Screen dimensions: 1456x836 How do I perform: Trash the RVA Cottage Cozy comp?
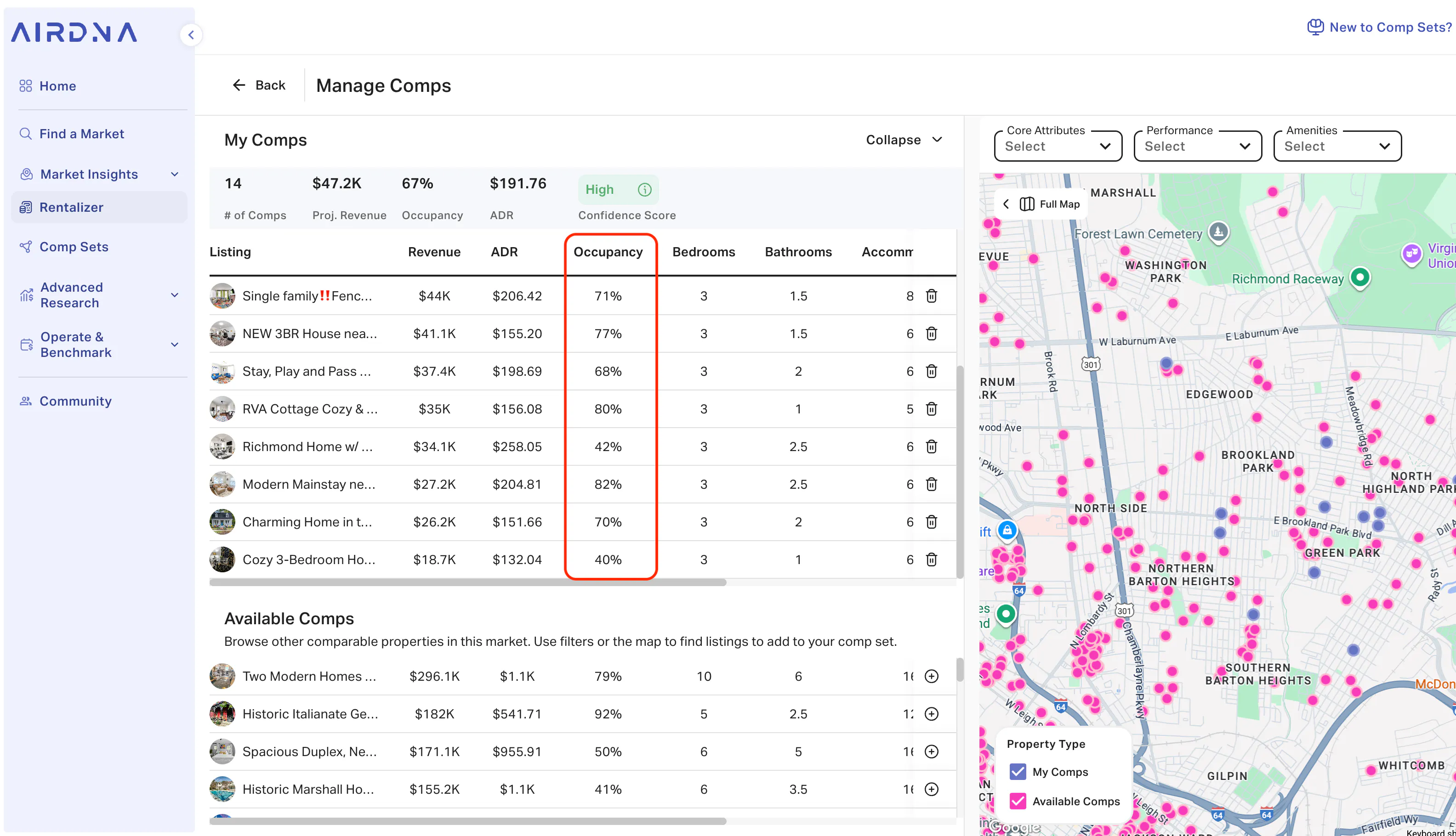click(932, 409)
